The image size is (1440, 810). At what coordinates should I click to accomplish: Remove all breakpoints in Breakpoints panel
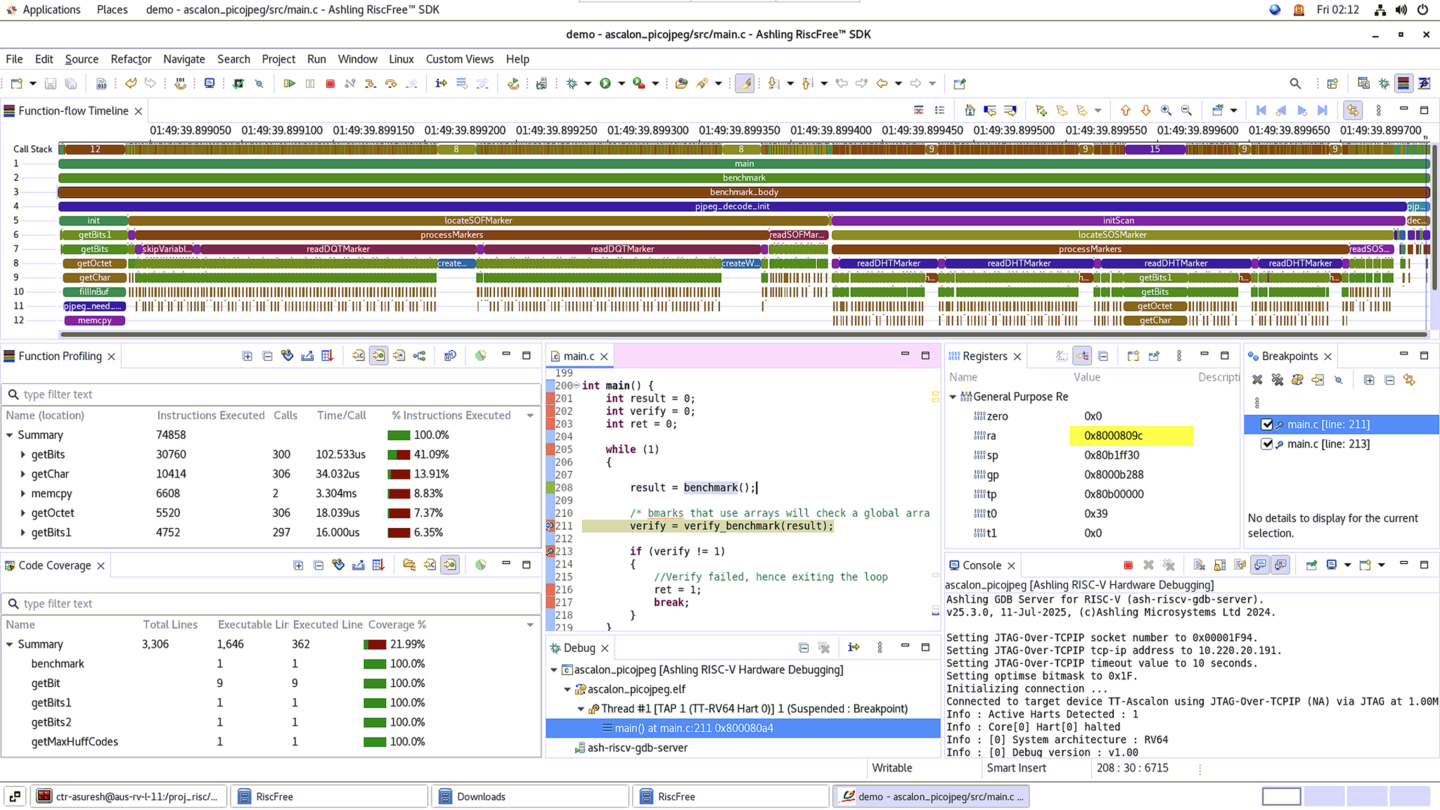(1277, 380)
